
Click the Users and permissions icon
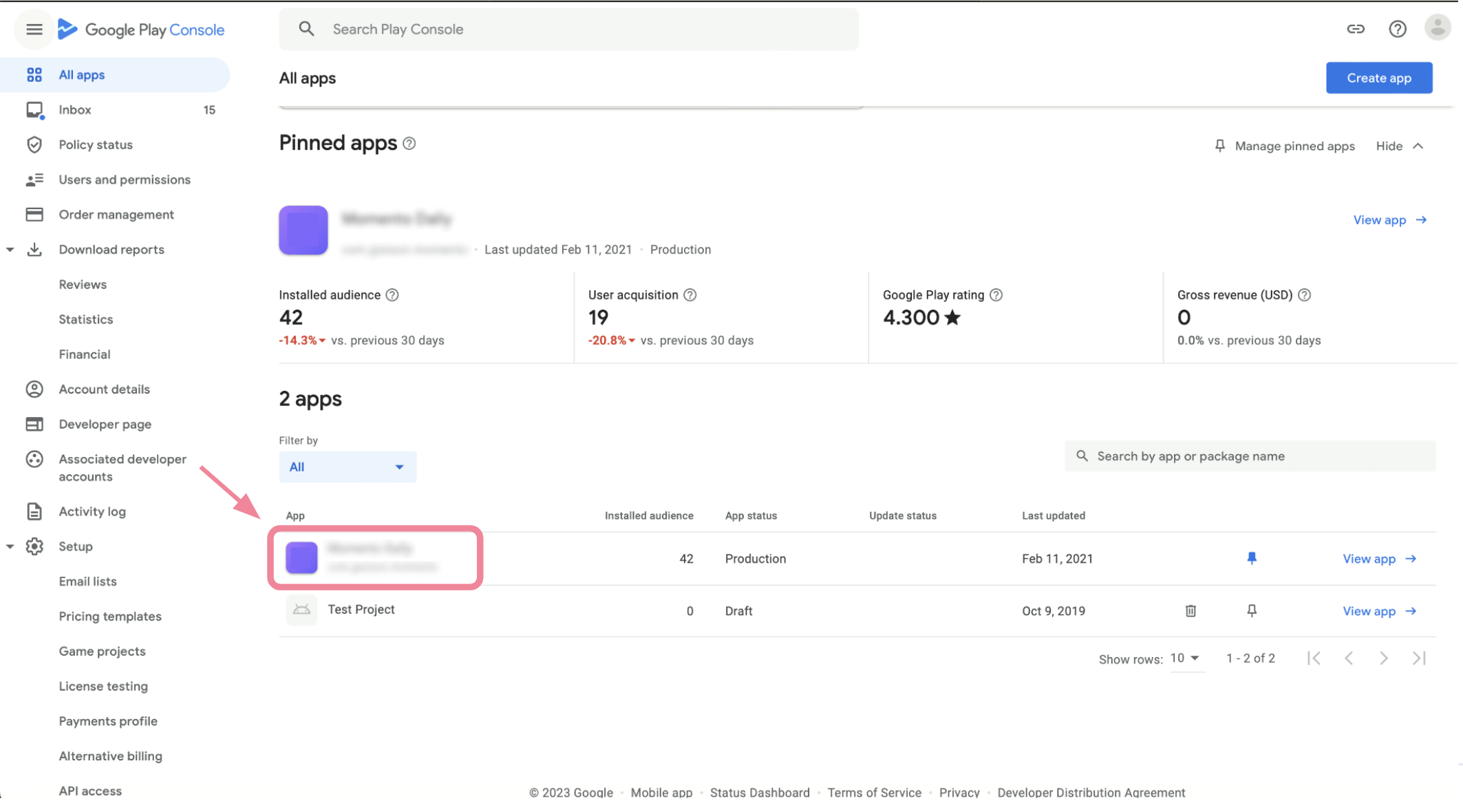34,180
